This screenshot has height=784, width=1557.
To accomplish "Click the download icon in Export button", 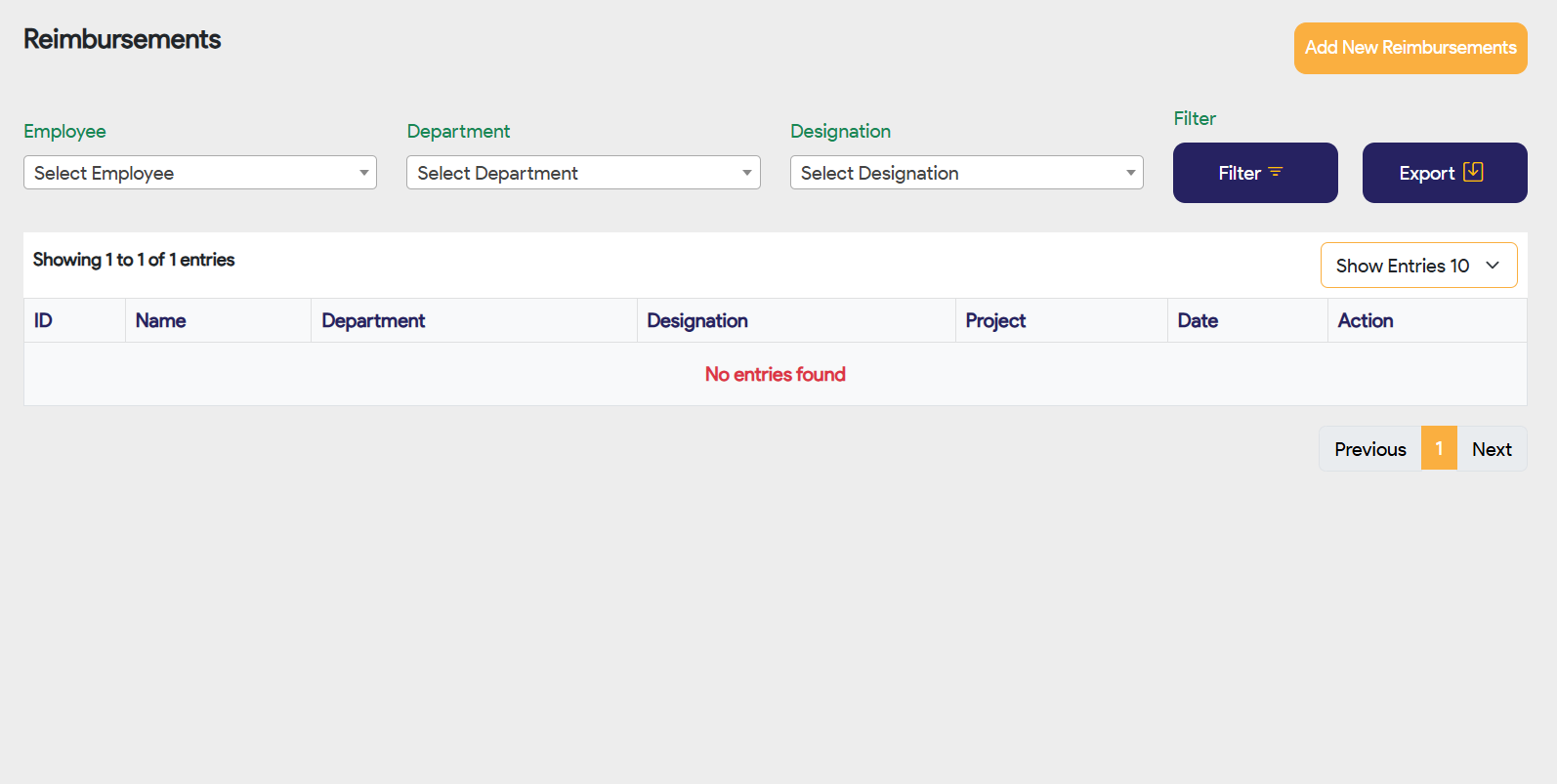I will pyautogui.click(x=1473, y=172).
